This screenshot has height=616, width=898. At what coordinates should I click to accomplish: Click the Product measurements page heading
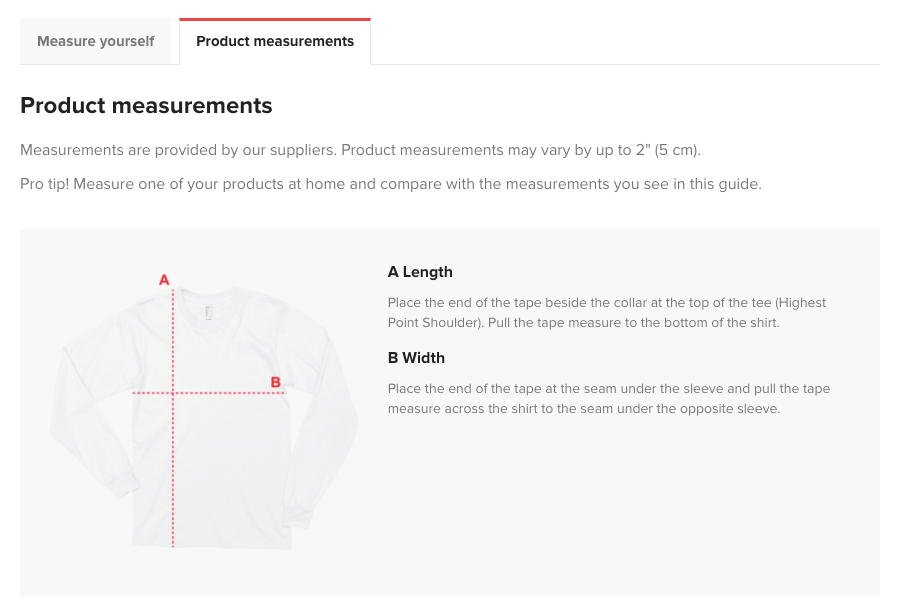click(146, 105)
